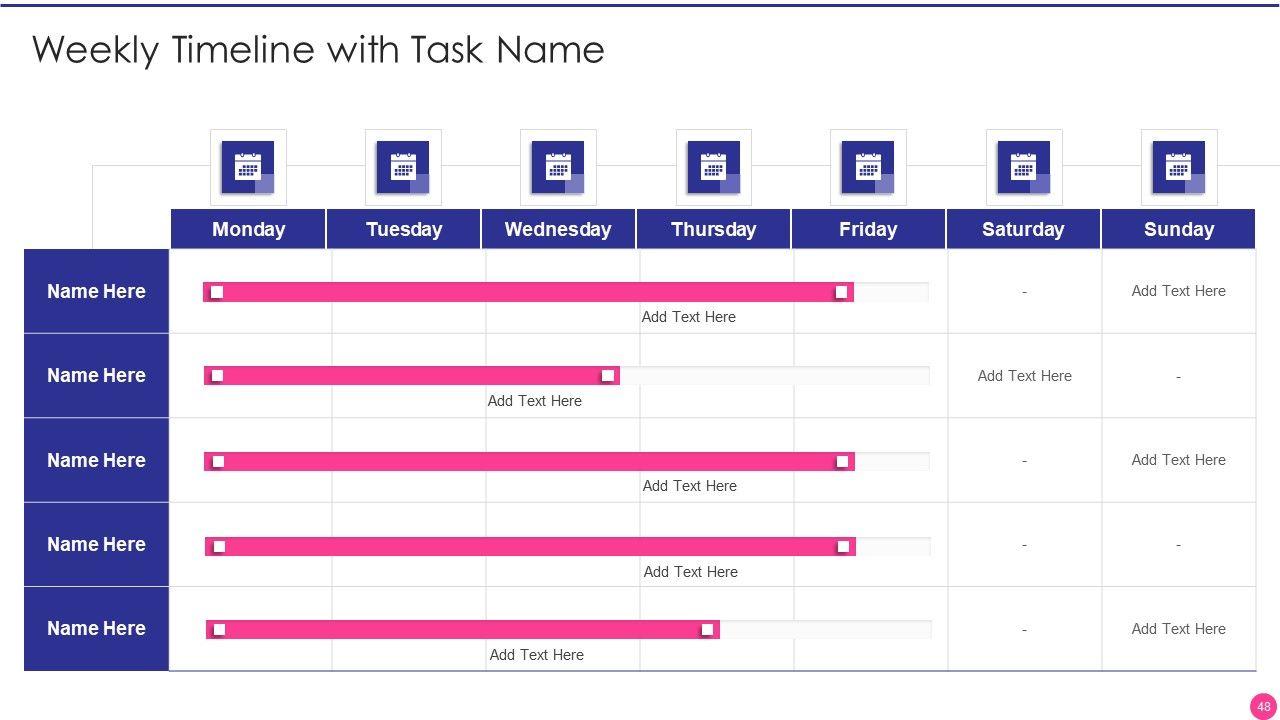Image resolution: width=1280 pixels, height=720 pixels.
Task: Click the Saturday column header
Action: [1023, 229]
